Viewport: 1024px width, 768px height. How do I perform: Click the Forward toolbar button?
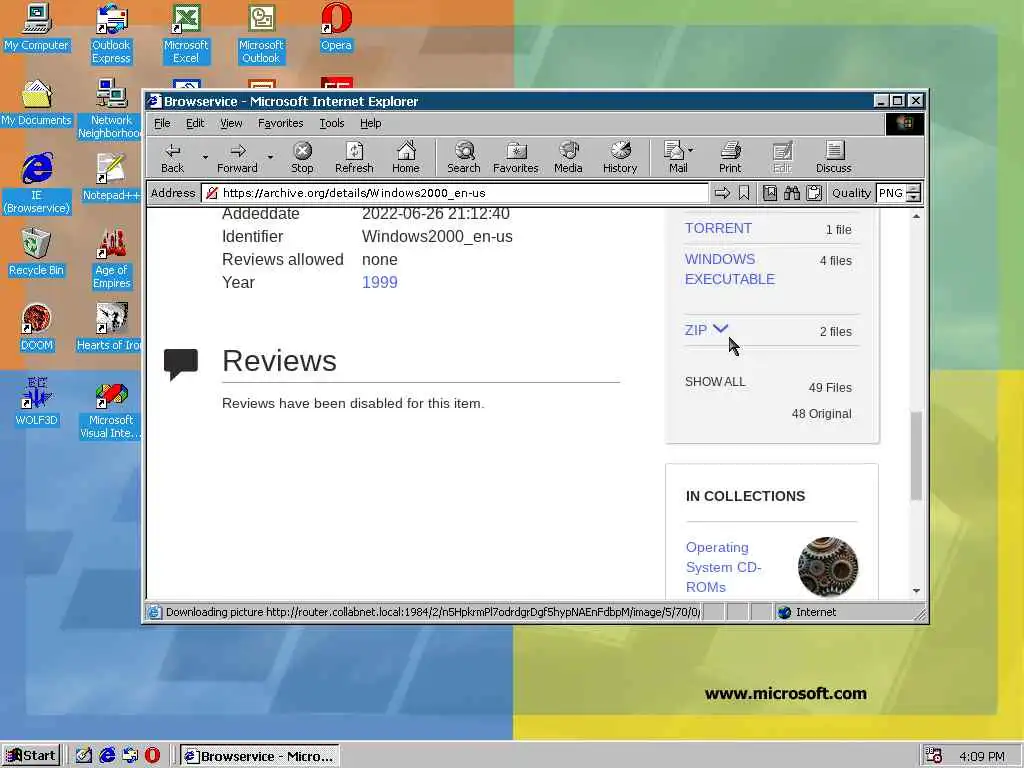pos(237,158)
